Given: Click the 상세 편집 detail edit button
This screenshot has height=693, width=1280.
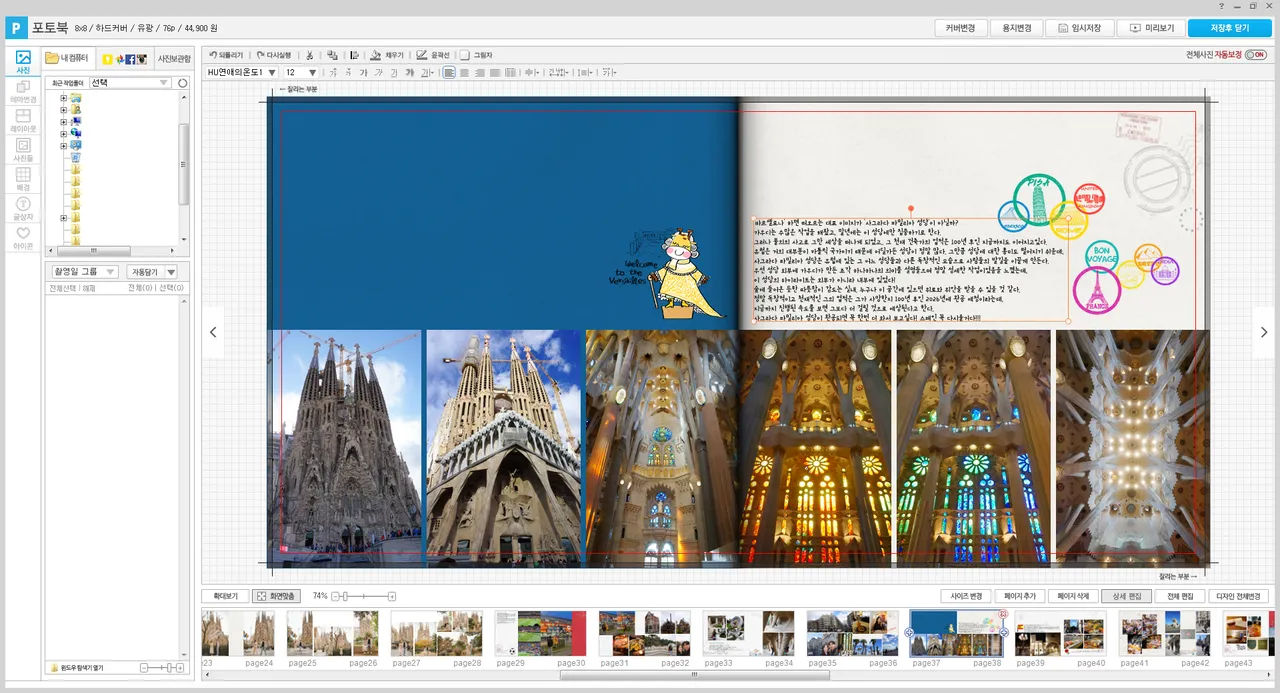Looking at the screenshot, I should [x=1127, y=596].
